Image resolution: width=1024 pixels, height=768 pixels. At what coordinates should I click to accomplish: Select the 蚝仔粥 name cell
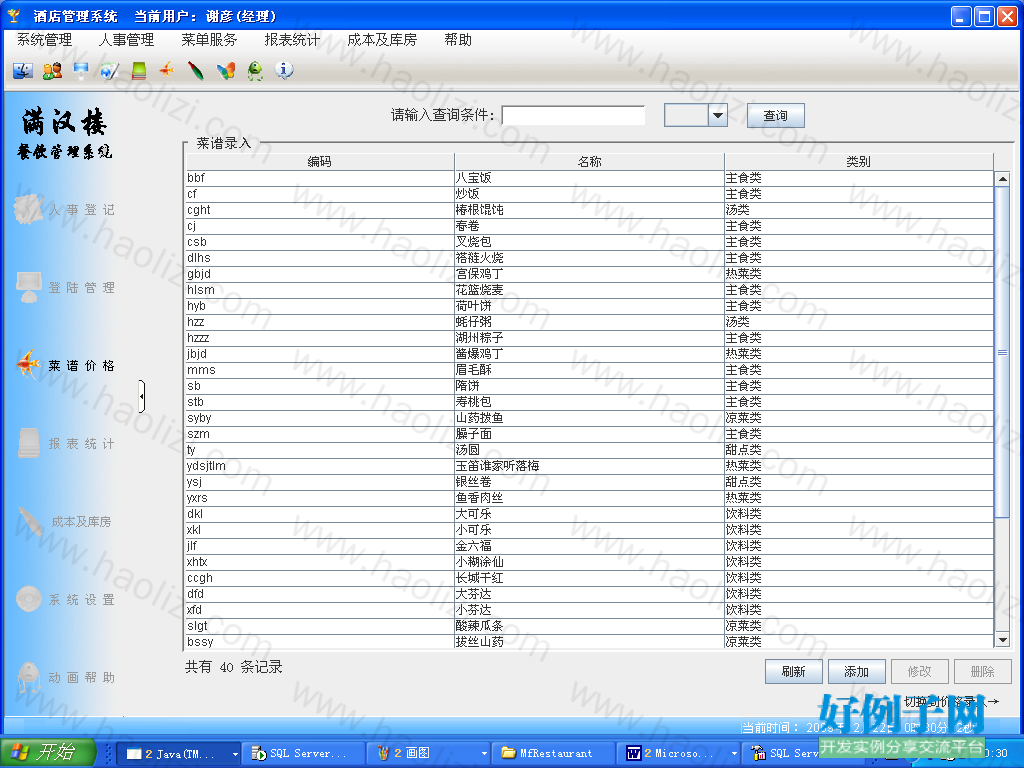point(589,322)
